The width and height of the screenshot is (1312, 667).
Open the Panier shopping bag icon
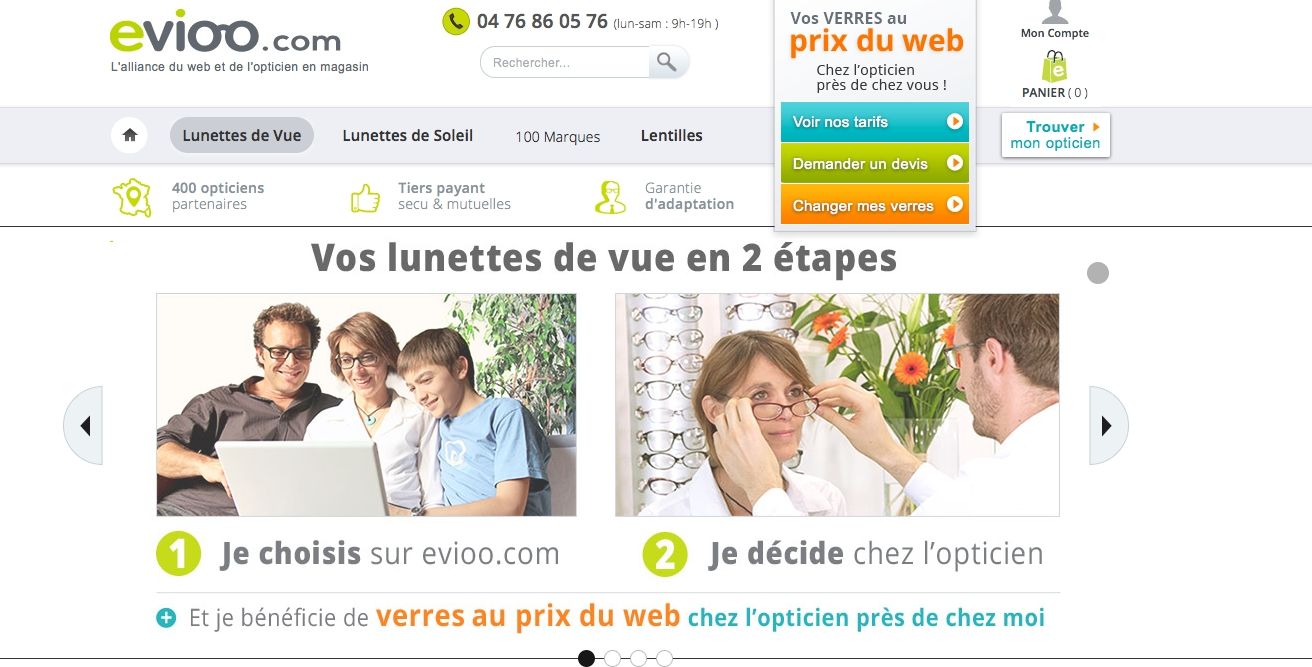(1054, 67)
